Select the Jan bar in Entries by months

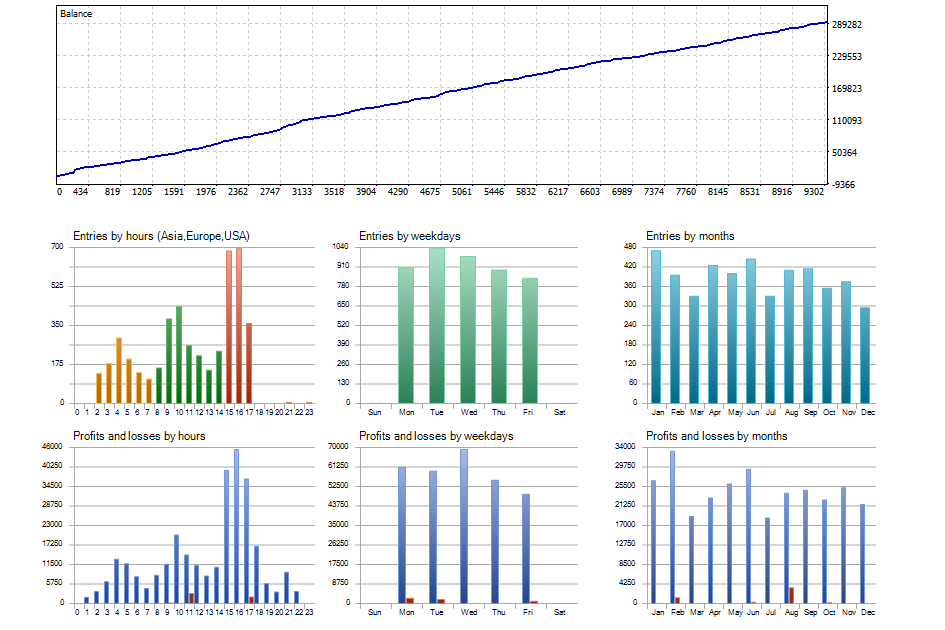point(656,327)
